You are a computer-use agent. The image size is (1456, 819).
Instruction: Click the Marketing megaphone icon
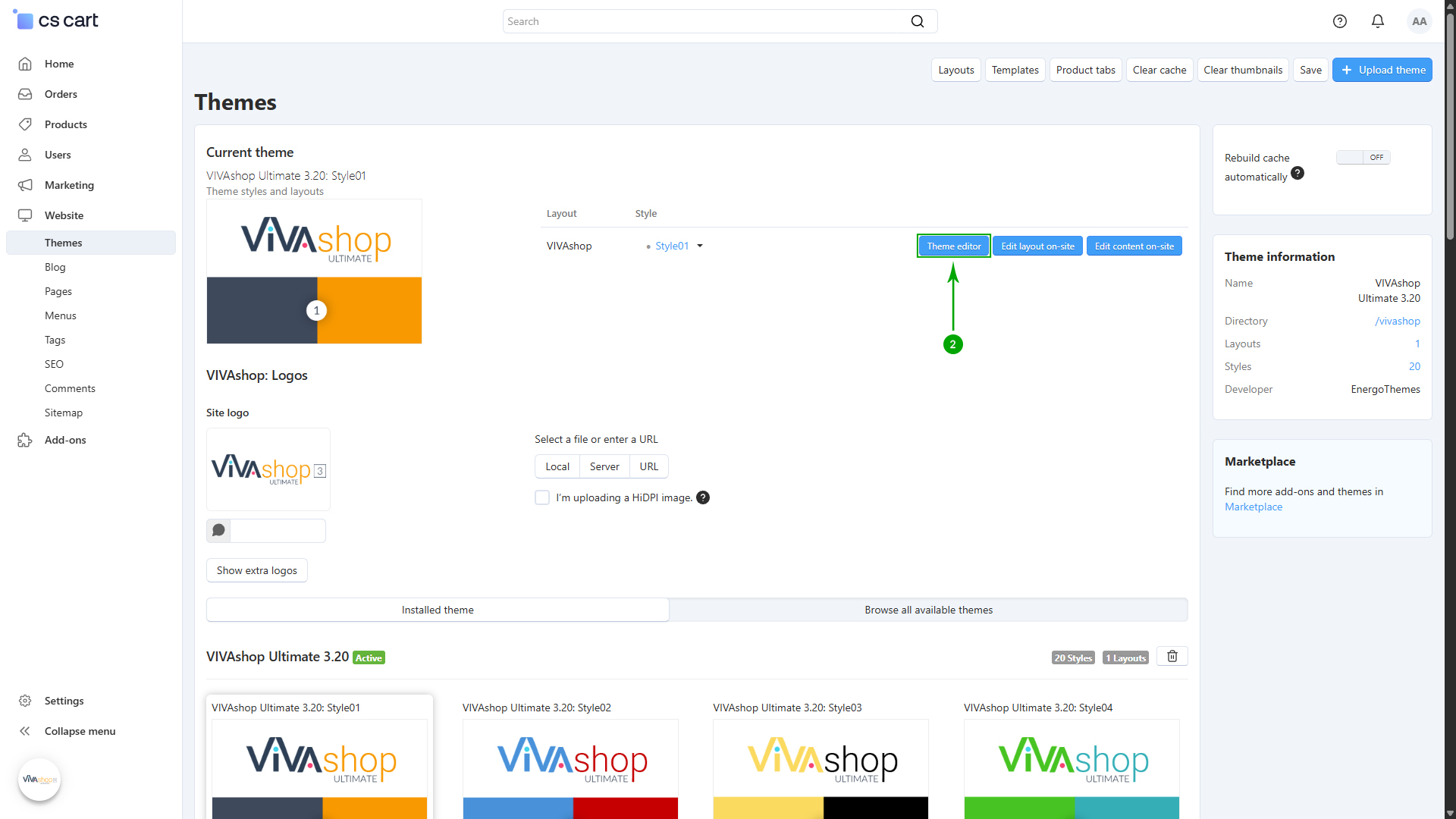(25, 185)
